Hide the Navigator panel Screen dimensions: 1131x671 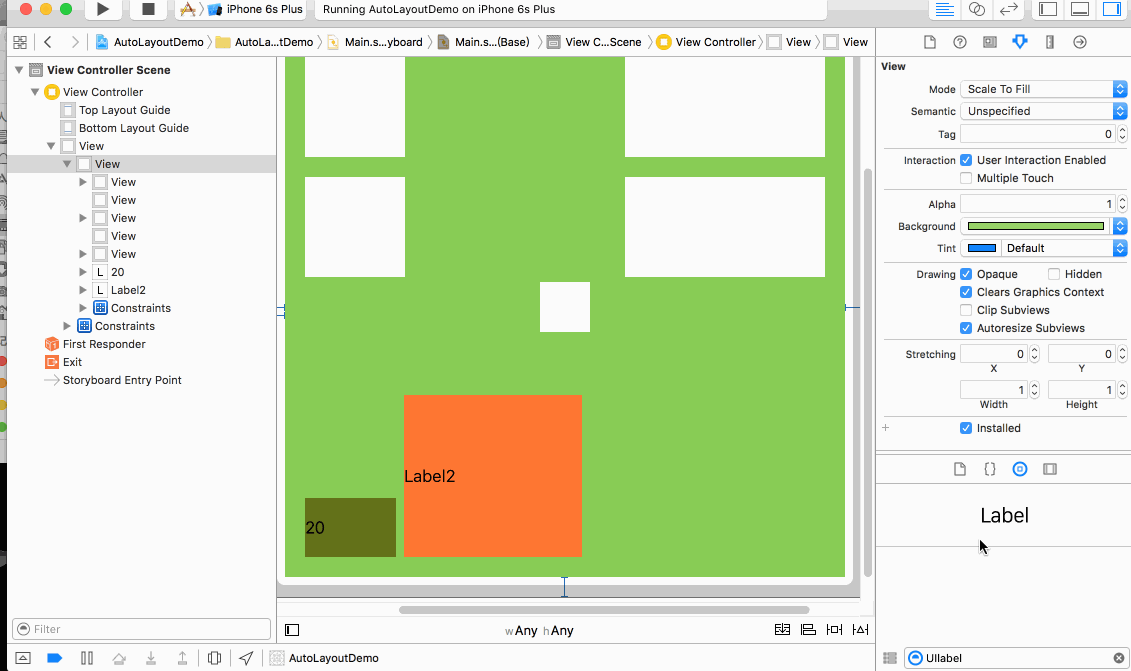pos(1047,9)
